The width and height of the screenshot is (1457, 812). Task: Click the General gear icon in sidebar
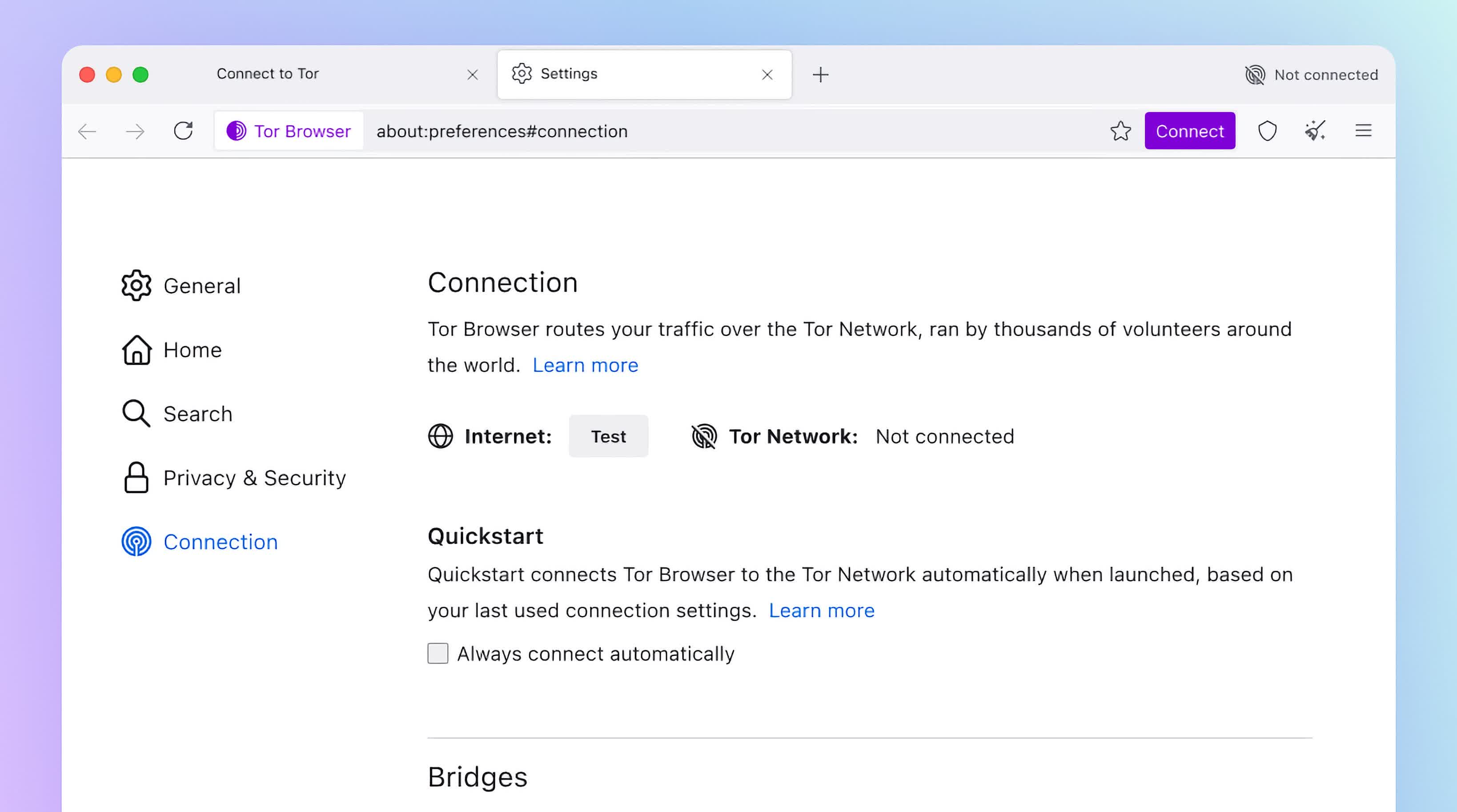point(136,286)
